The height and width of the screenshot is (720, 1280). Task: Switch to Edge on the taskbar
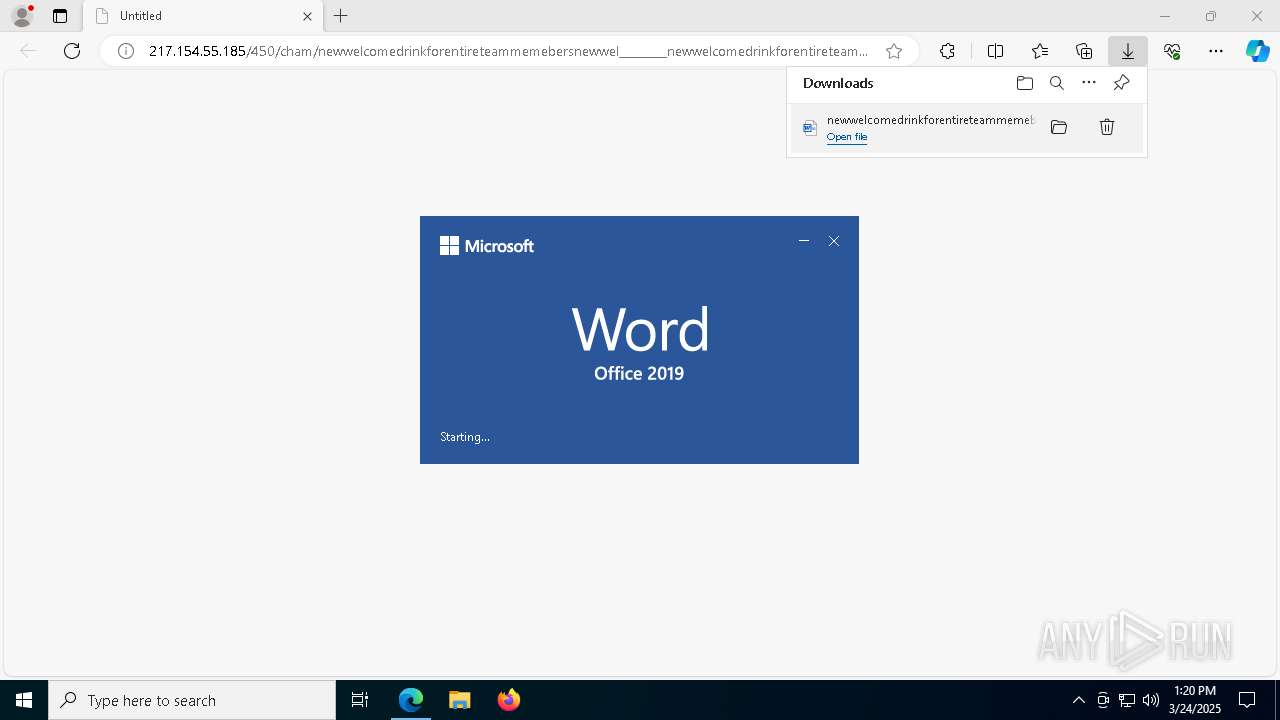(411, 700)
